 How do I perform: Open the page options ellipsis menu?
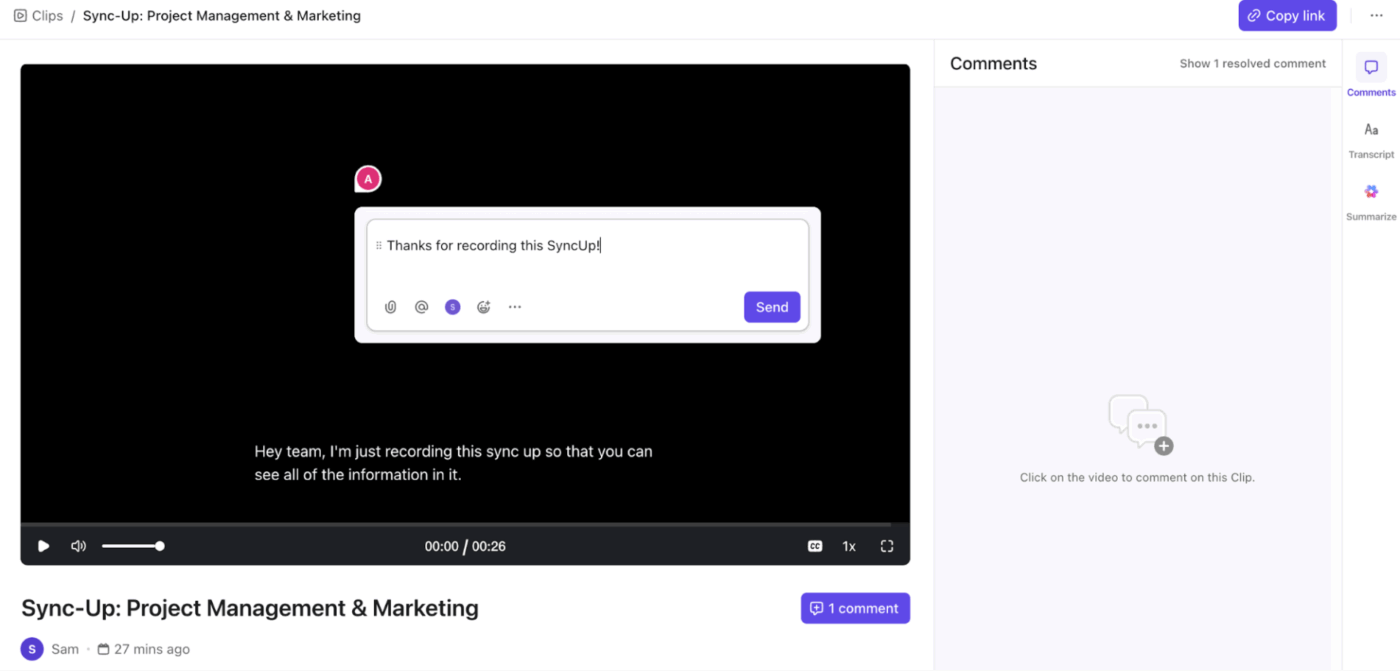[x=1376, y=15]
